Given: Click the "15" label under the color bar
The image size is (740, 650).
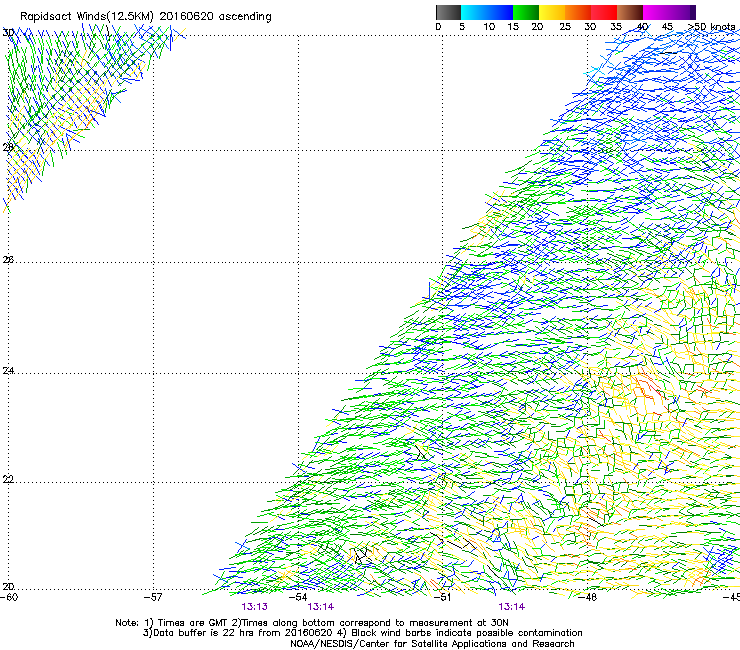Looking at the screenshot, I should tap(513, 27).
